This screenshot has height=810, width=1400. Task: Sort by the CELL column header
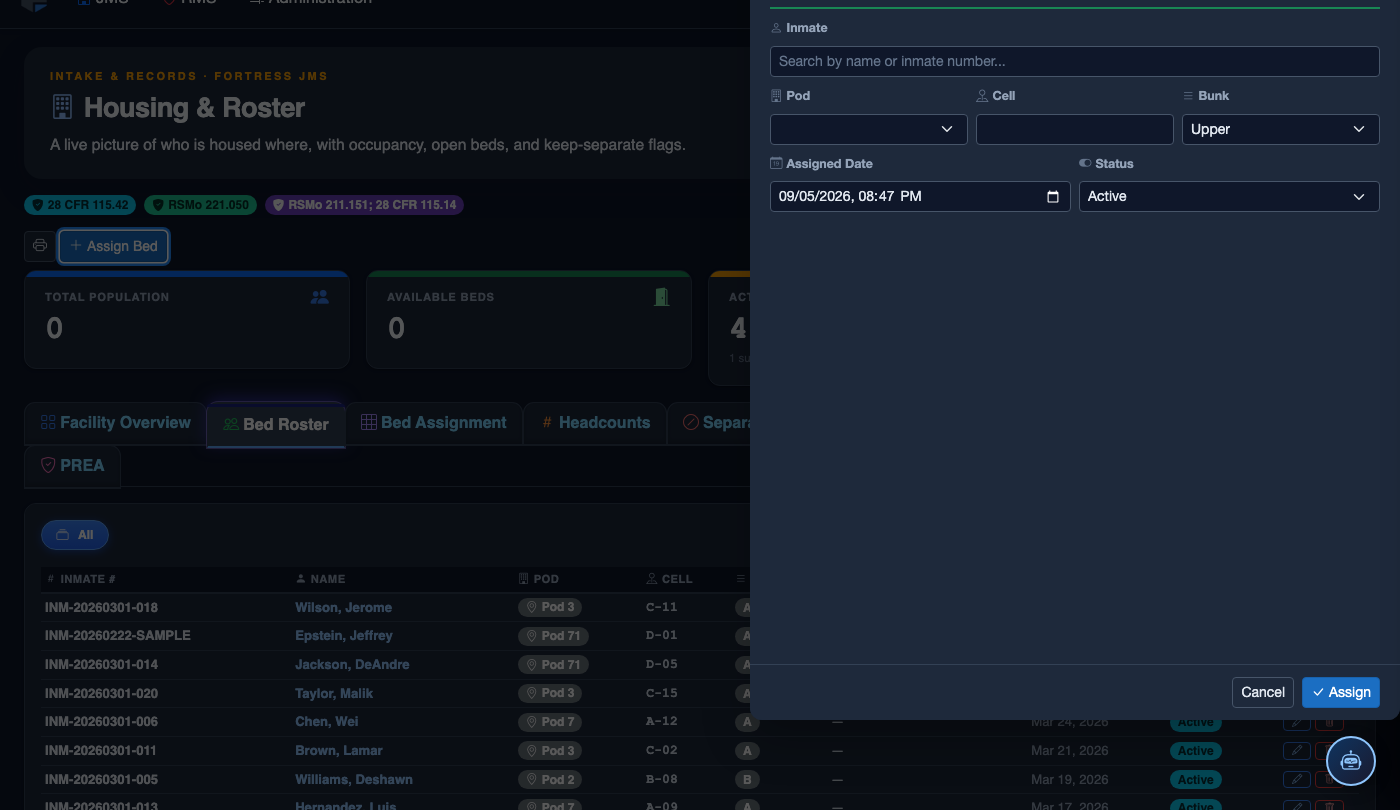[x=670, y=579]
